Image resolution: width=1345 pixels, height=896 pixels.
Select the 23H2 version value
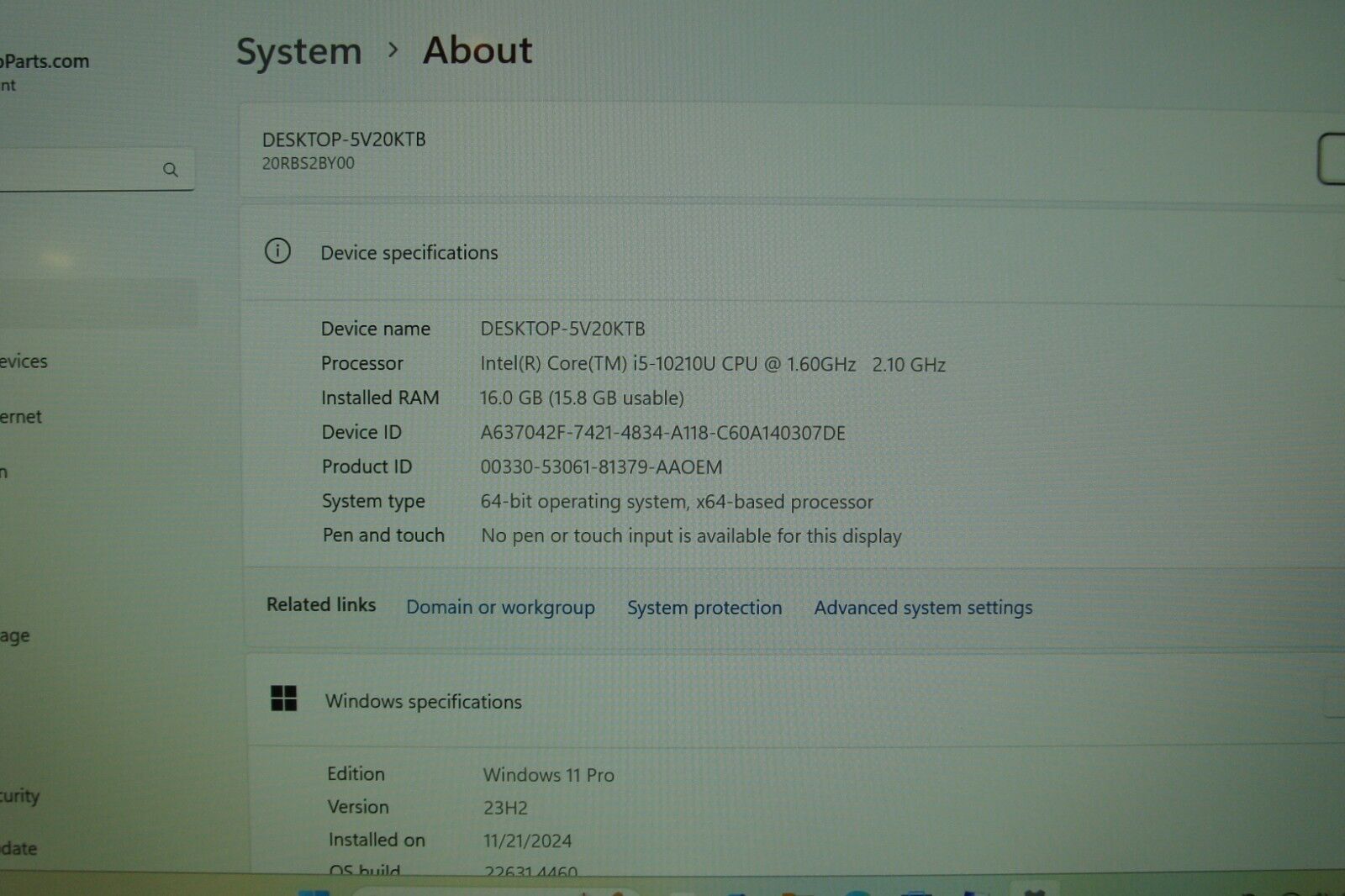click(505, 808)
